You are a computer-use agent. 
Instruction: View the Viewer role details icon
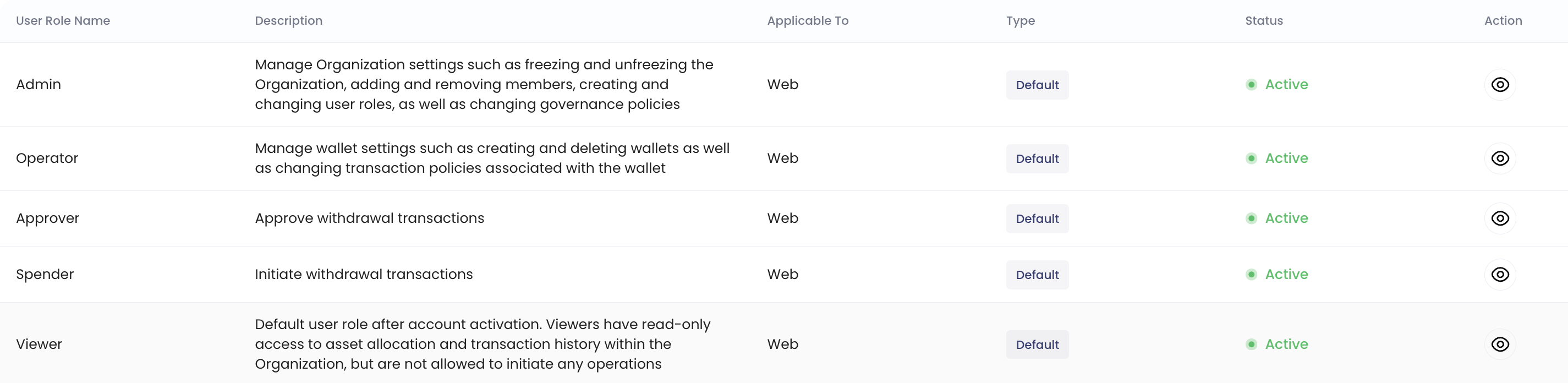pos(1499,344)
